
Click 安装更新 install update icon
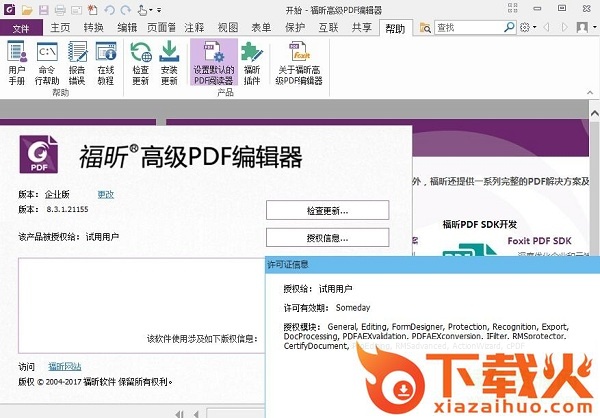tap(169, 64)
